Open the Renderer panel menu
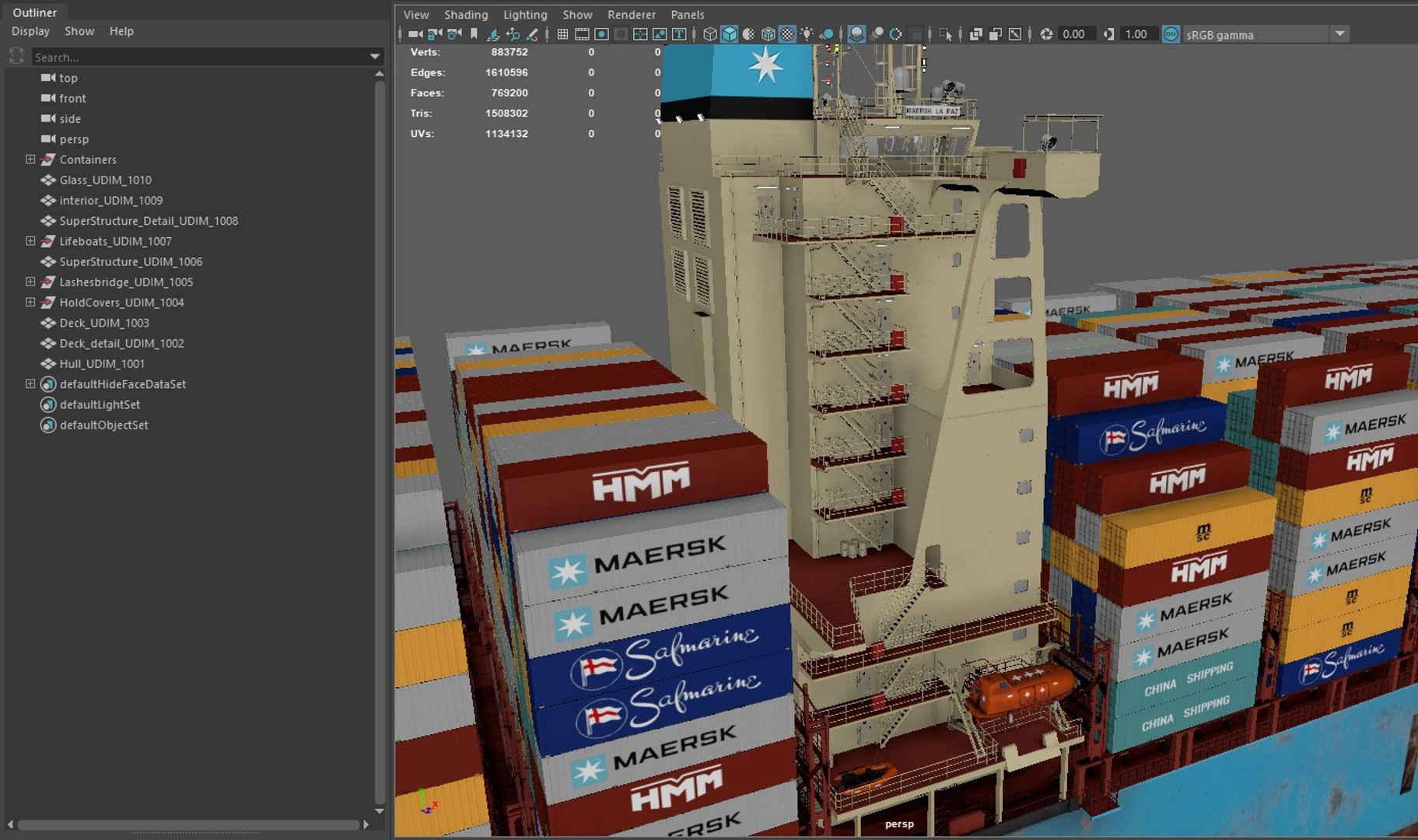The height and width of the screenshot is (840, 1418). pos(632,15)
